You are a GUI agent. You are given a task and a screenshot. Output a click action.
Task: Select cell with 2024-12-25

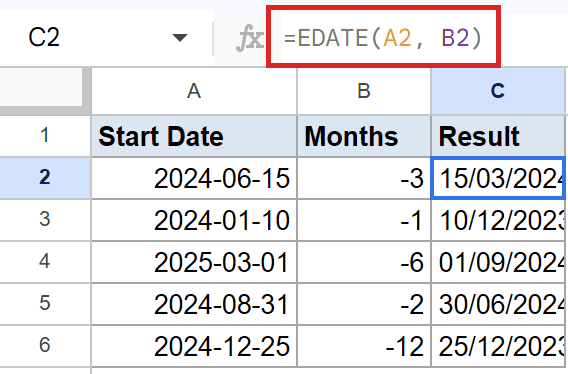[x=194, y=346]
